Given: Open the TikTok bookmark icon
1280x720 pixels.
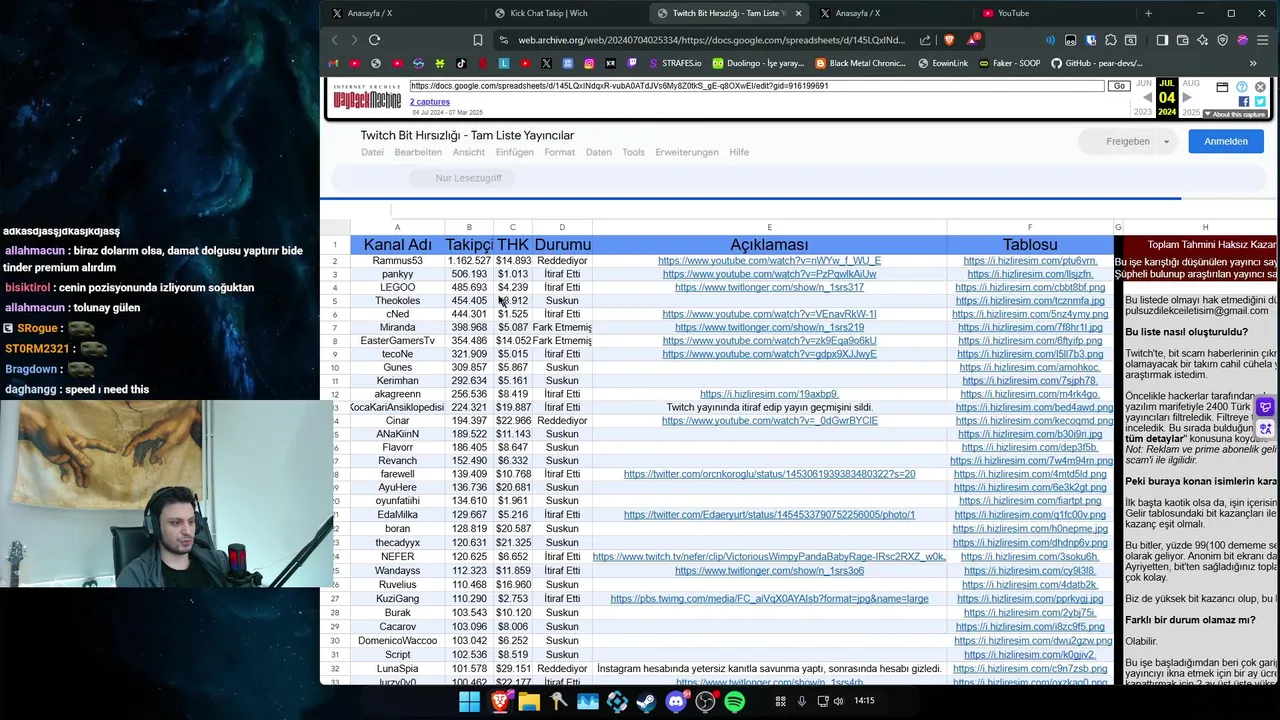Looking at the screenshot, I should [x=461, y=63].
